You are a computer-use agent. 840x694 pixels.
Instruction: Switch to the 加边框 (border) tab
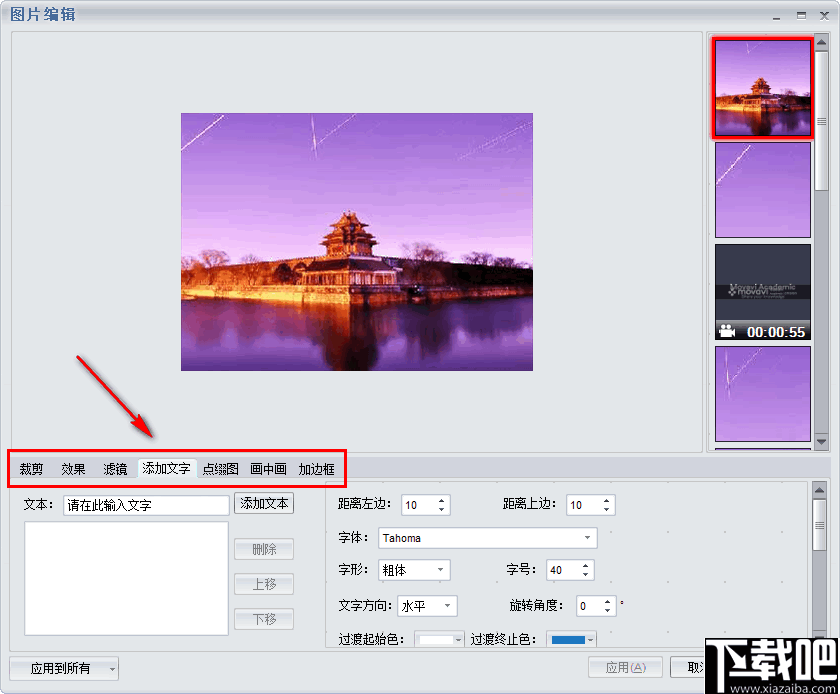[318, 468]
